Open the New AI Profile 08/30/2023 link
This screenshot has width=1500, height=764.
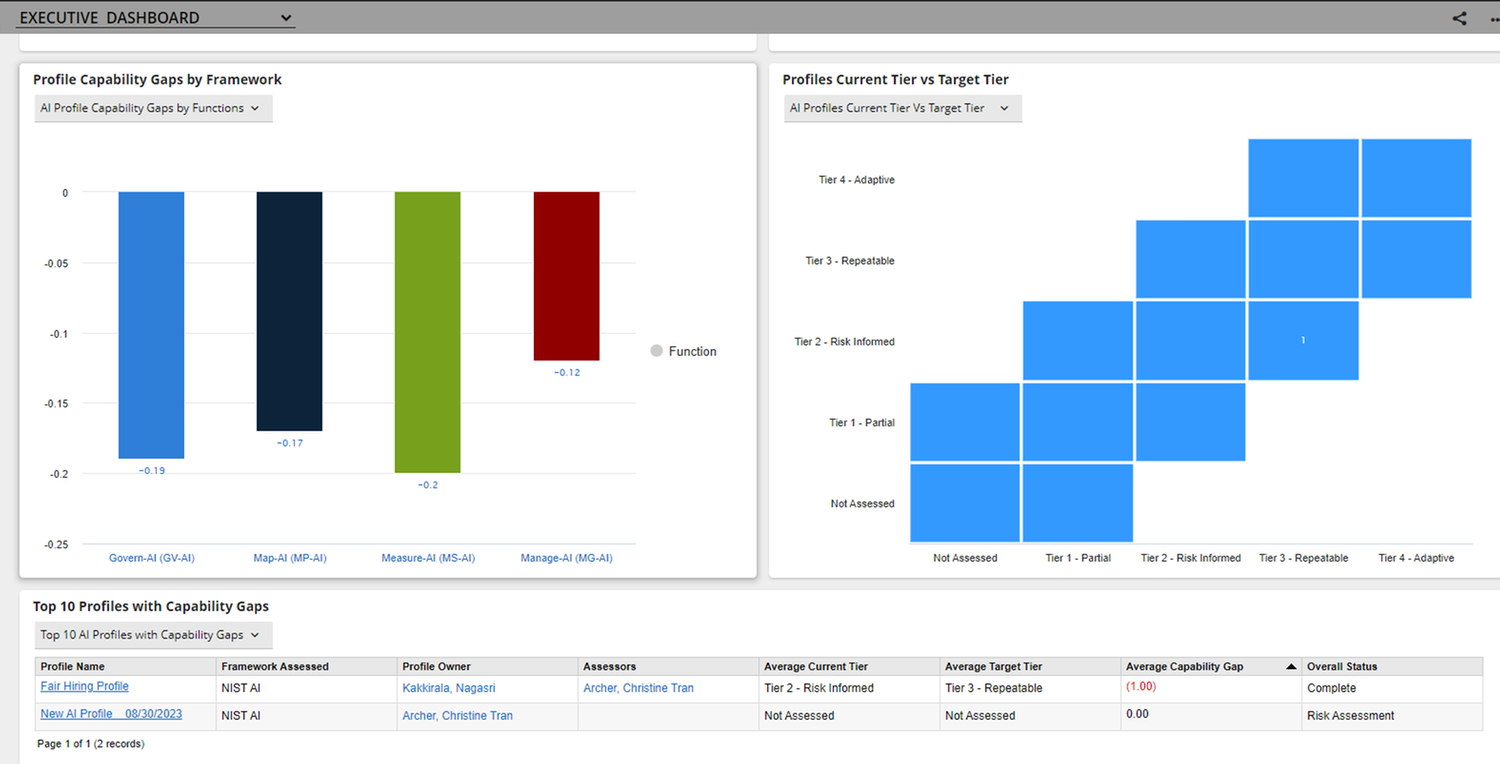(x=111, y=714)
